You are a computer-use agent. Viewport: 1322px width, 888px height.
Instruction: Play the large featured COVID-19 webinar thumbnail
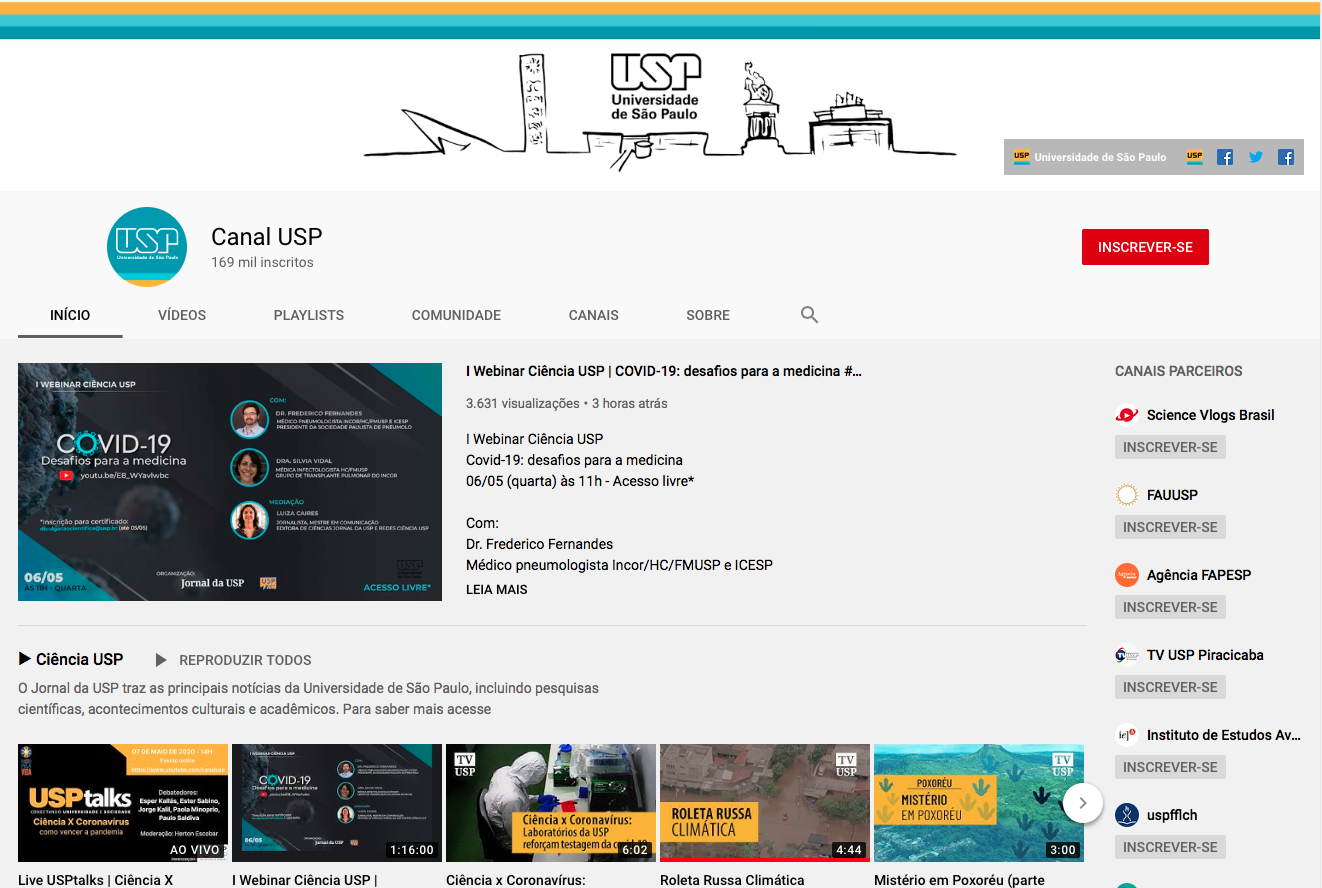pos(230,482)
